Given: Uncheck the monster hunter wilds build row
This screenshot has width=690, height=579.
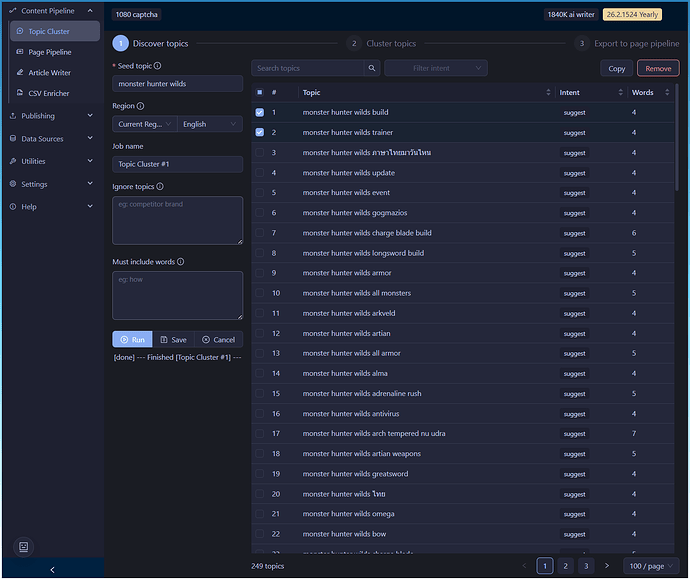Looking at the screenshot, I should pos(260,113).
